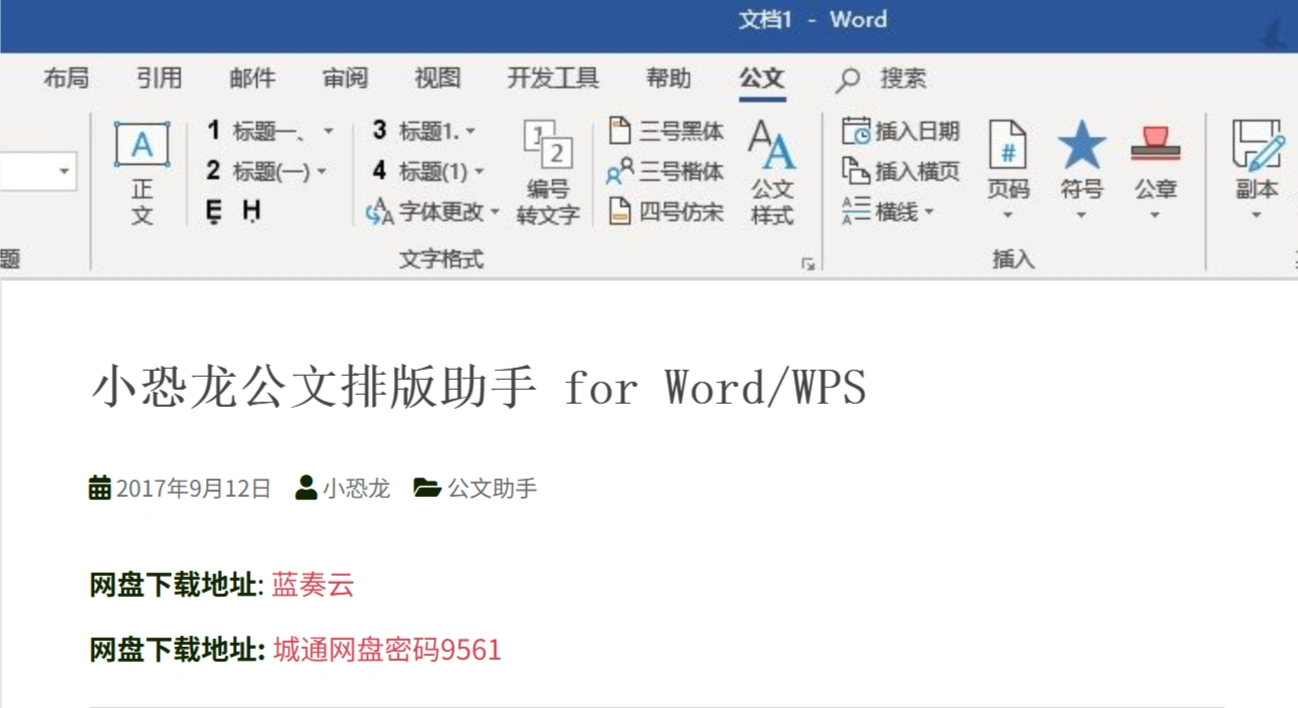Apply the 正文 body text style
The width and height of the screenshot is (1298, 708).
coord(141,170)
